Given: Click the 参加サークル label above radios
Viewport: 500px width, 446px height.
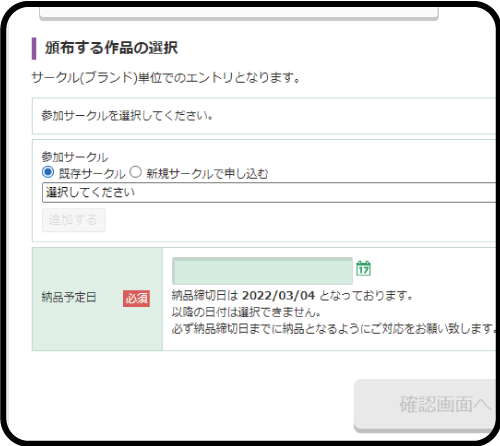Looking at the screenshot, I should [x=75, y=157].
